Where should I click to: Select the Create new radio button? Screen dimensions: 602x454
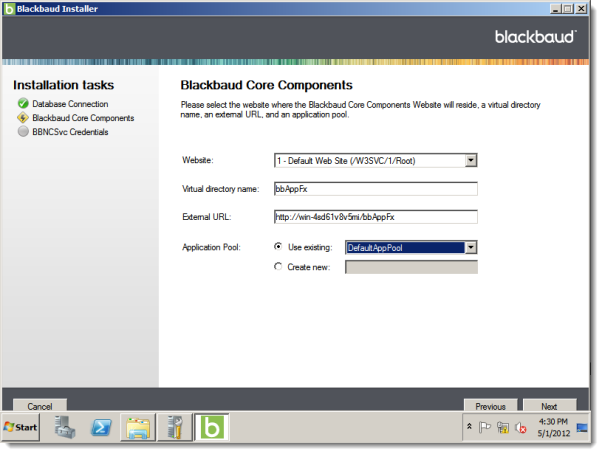click(278, 267)
